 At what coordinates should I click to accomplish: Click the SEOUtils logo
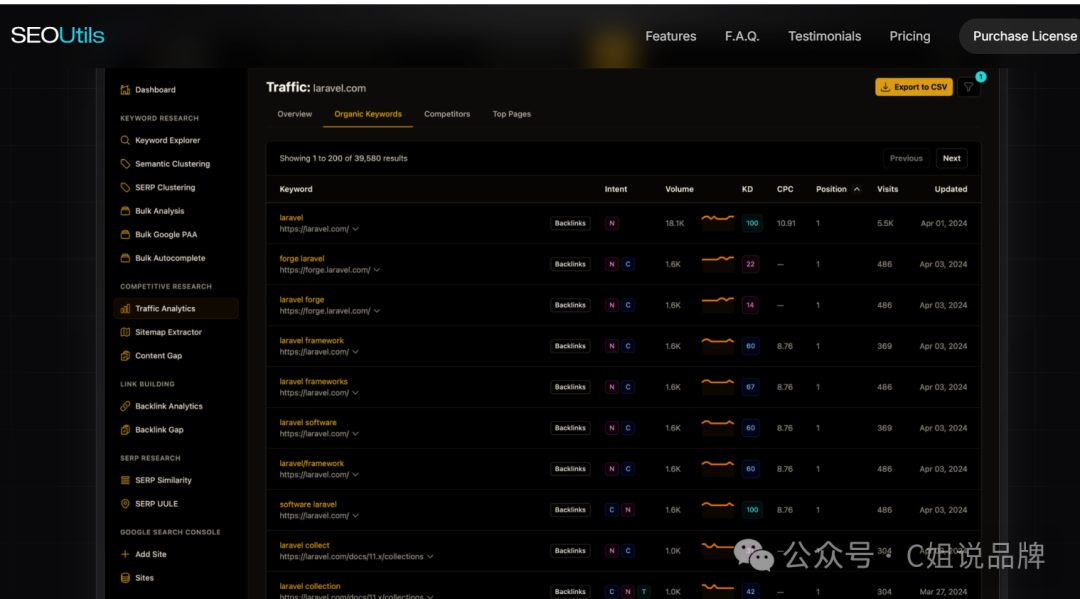(x=58, y=35)
